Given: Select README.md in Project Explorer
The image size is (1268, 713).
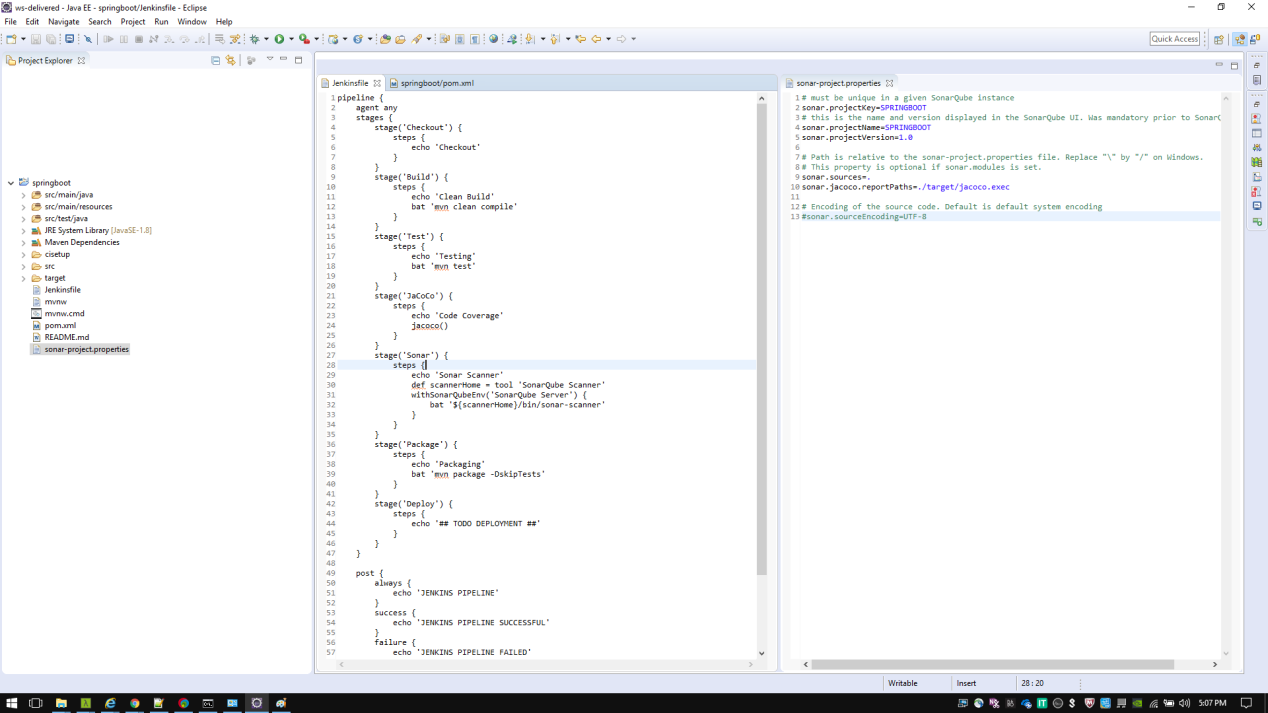Looking at the screenshot, I should [x=66, y=337].
